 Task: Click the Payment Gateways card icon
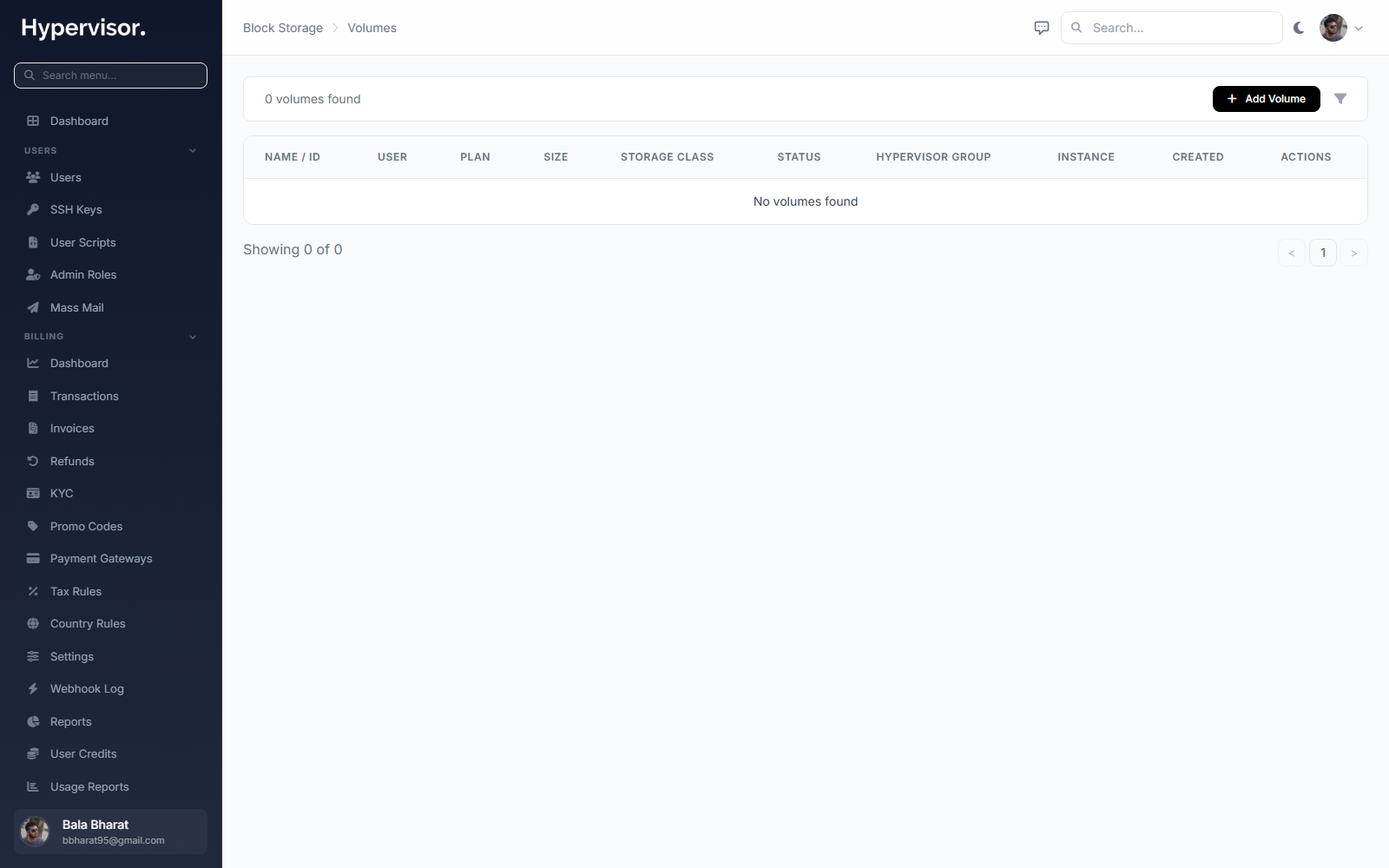coord(33,558)
